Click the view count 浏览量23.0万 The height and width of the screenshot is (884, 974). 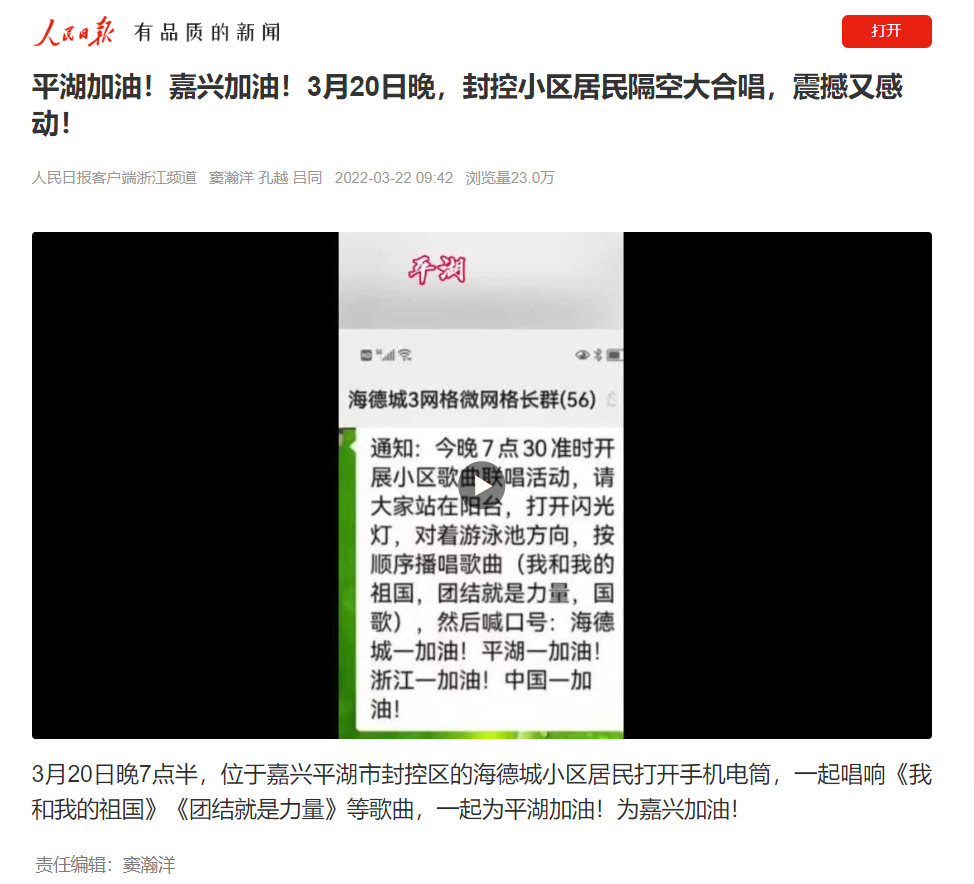509,178
